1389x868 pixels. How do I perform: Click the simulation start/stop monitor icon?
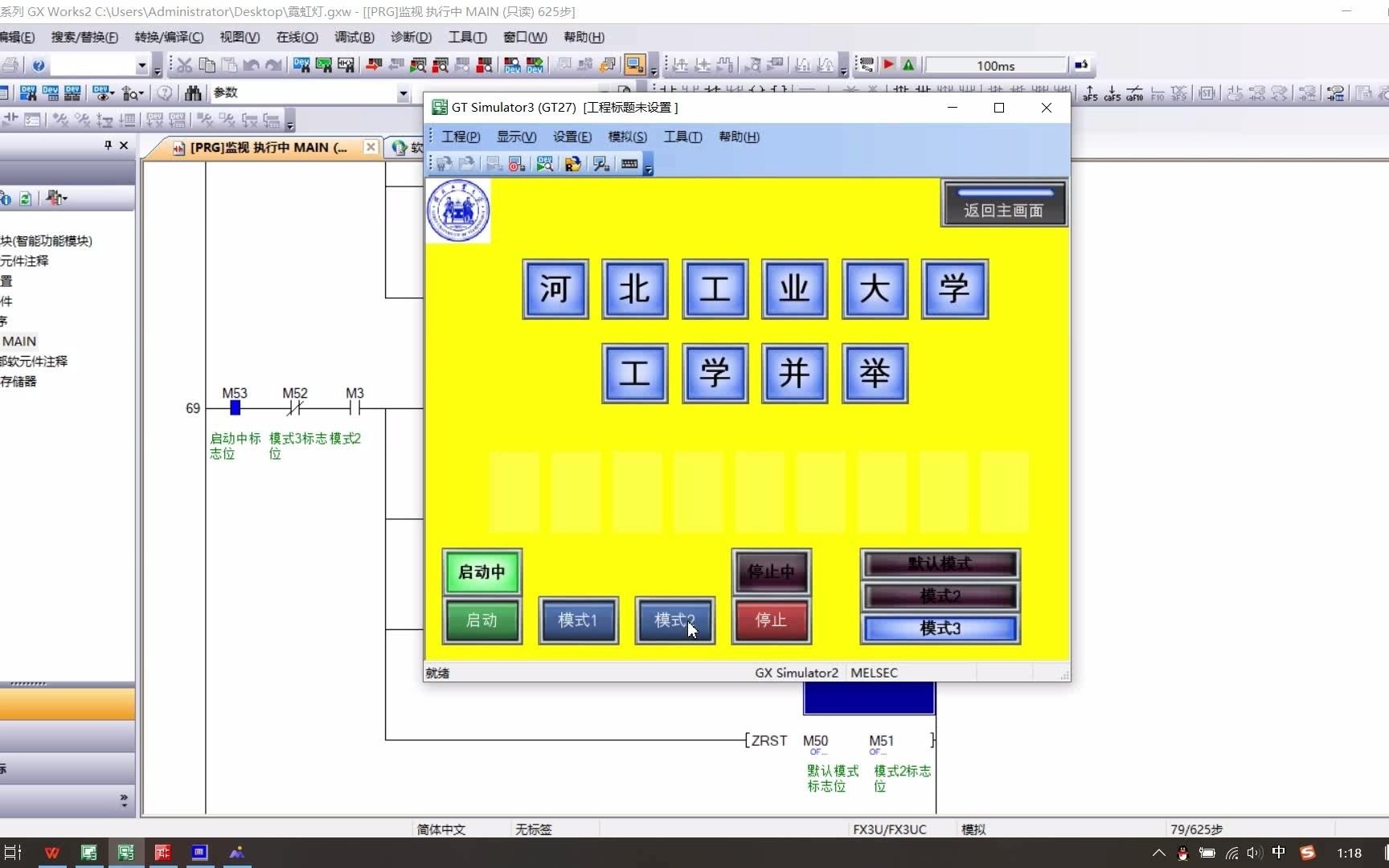(x=635, y=65)
